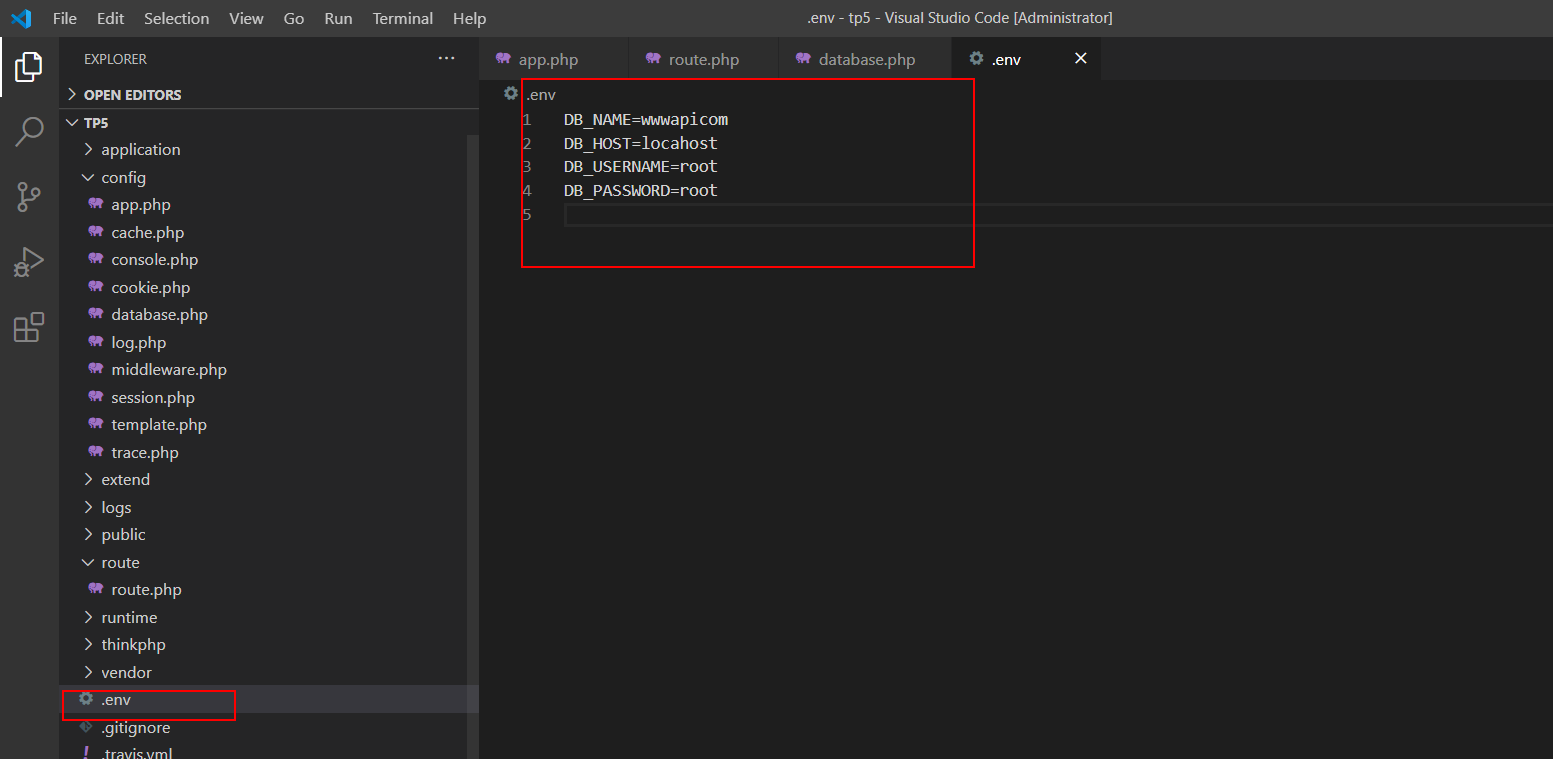Select the .env file in explorer
1553x759 pixels.
[x=263, y=699]
